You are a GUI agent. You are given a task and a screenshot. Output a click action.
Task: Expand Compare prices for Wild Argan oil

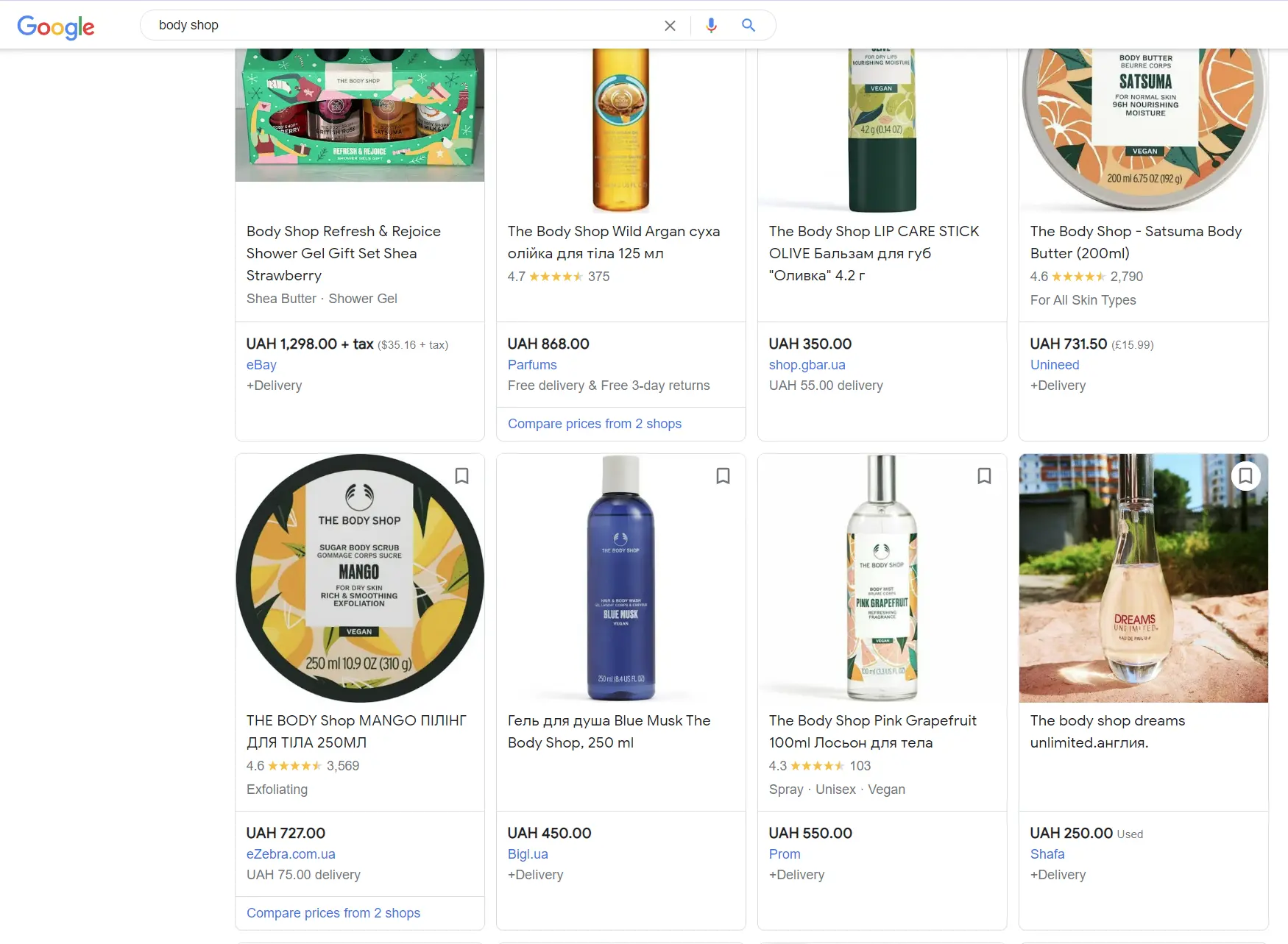pos(595,424)
